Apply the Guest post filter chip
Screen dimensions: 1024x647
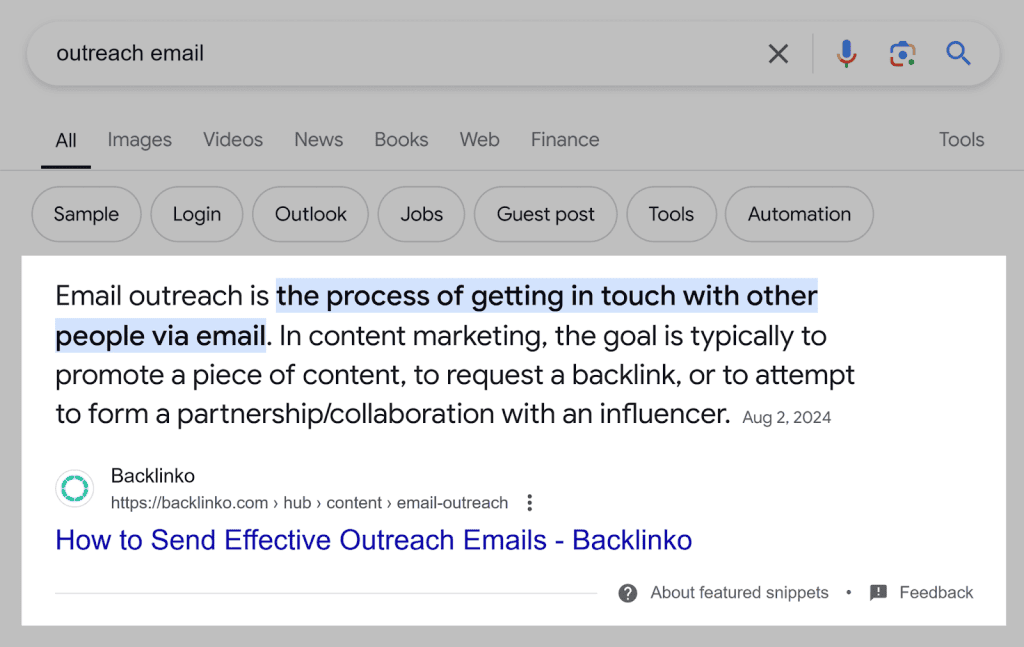(x=545, y=214)
